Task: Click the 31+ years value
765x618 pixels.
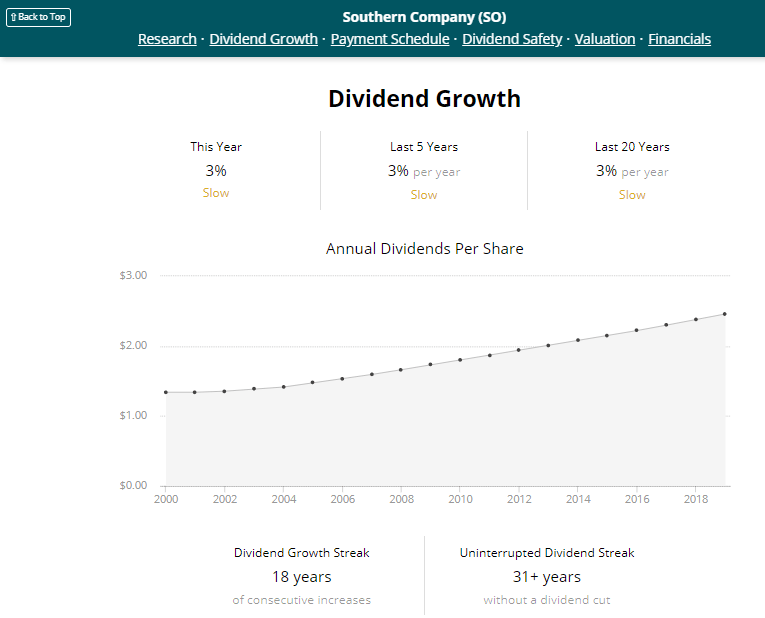Action: pyautogui.click(x=547, y=577)
